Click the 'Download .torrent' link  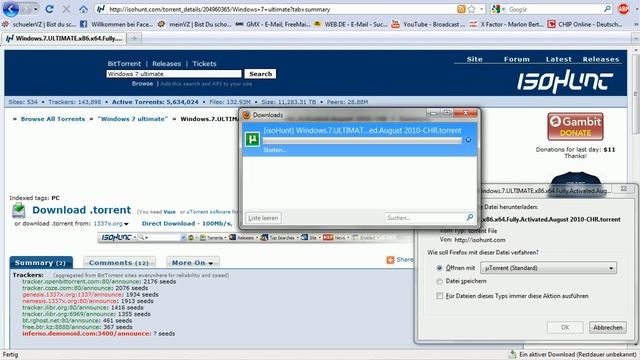coord(82,210)
